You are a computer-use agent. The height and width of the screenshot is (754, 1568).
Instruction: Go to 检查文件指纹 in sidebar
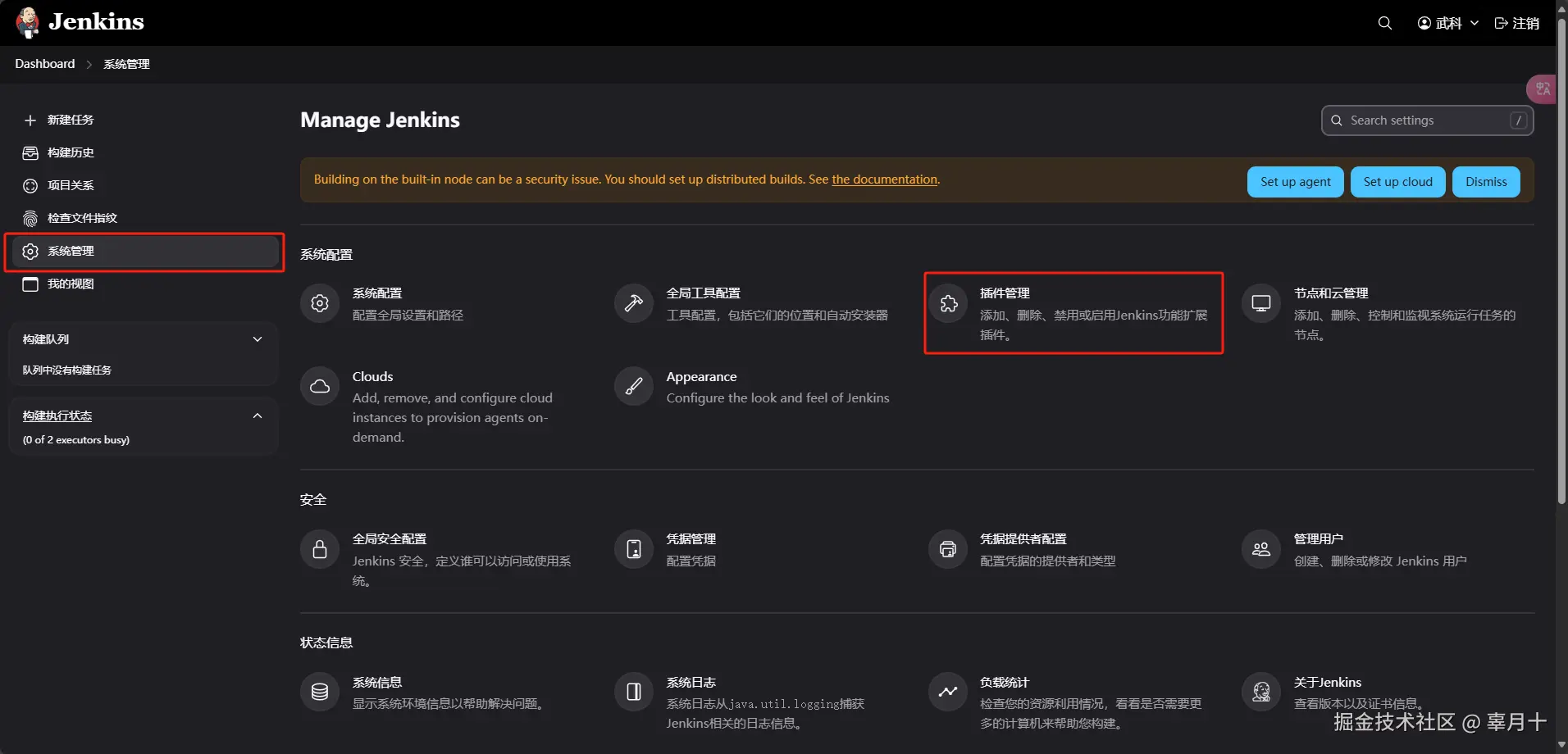tap(82, 218)
